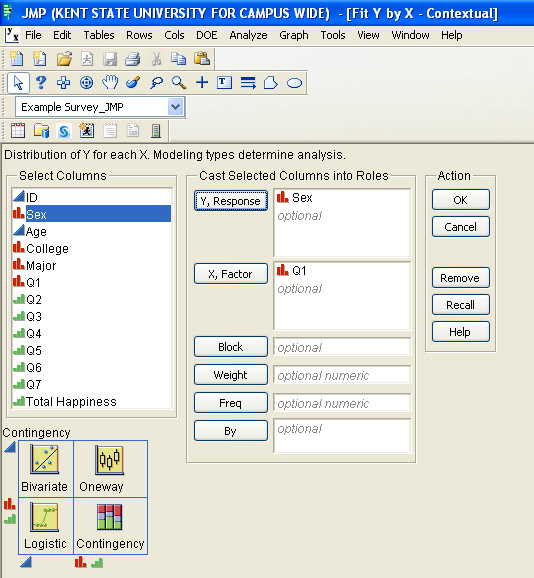534x578 pixels.
Task: Click the Block role button
Action: 231,347
